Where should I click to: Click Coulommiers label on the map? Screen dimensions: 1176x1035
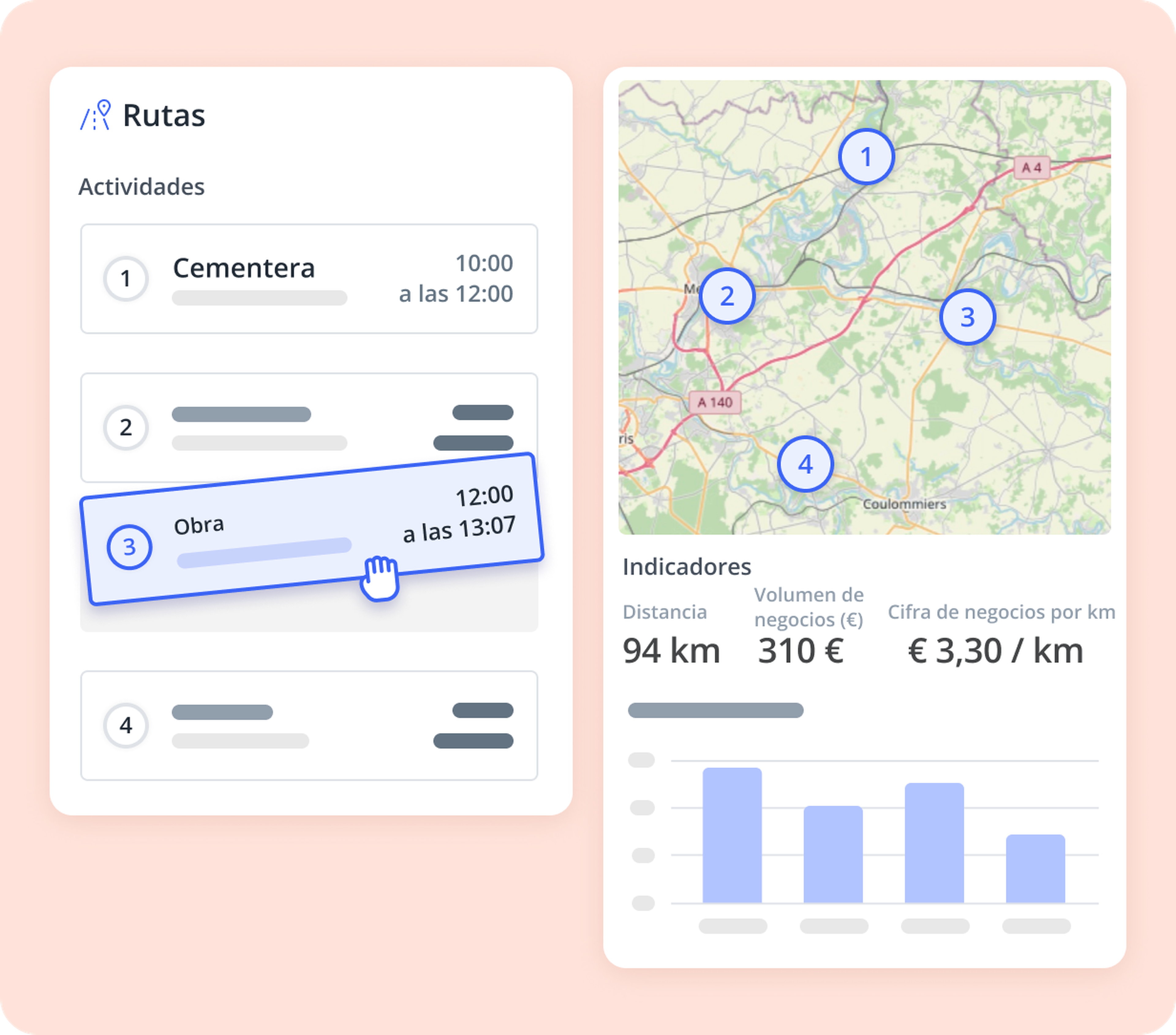tap(904, 504)
